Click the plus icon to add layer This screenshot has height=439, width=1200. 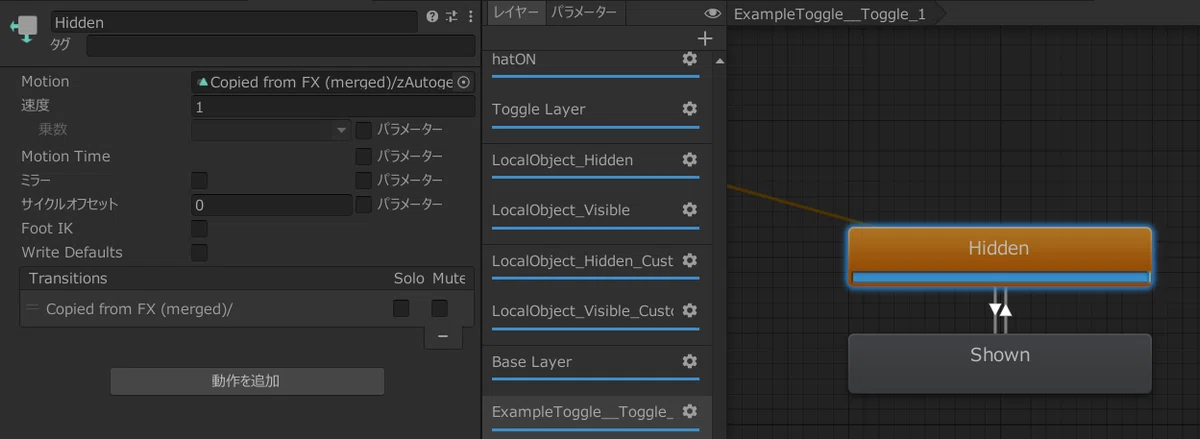[705, 38]
